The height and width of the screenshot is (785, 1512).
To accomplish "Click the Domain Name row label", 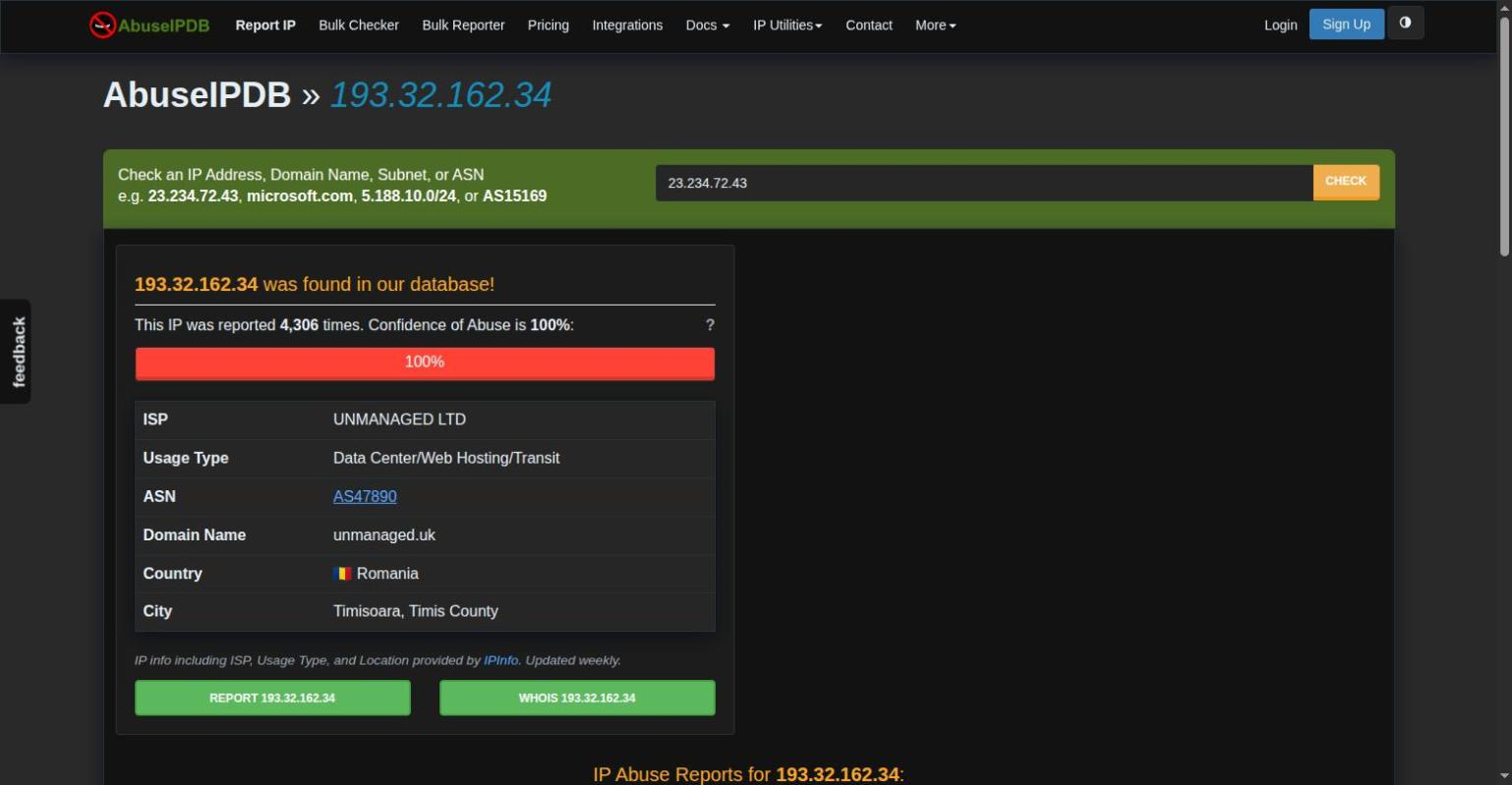I will (195, 535).
